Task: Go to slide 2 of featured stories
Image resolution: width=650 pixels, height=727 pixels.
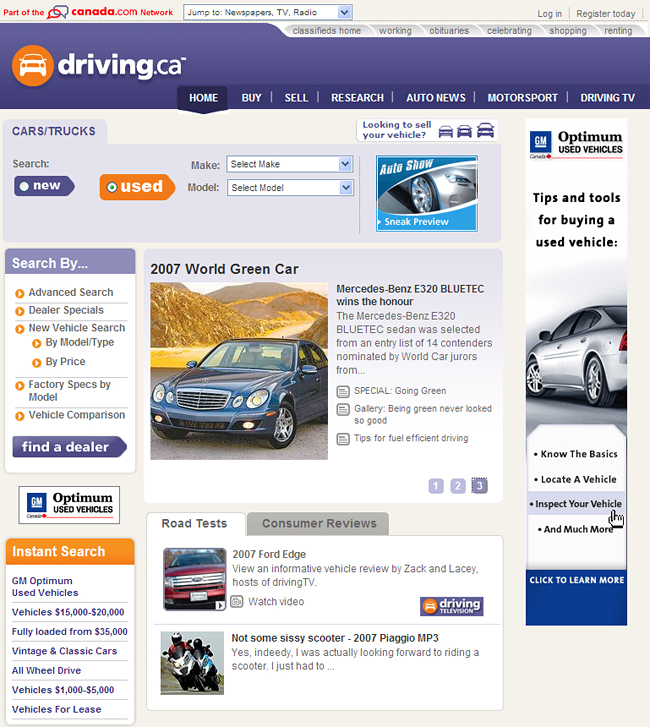Action: (457, 486)
